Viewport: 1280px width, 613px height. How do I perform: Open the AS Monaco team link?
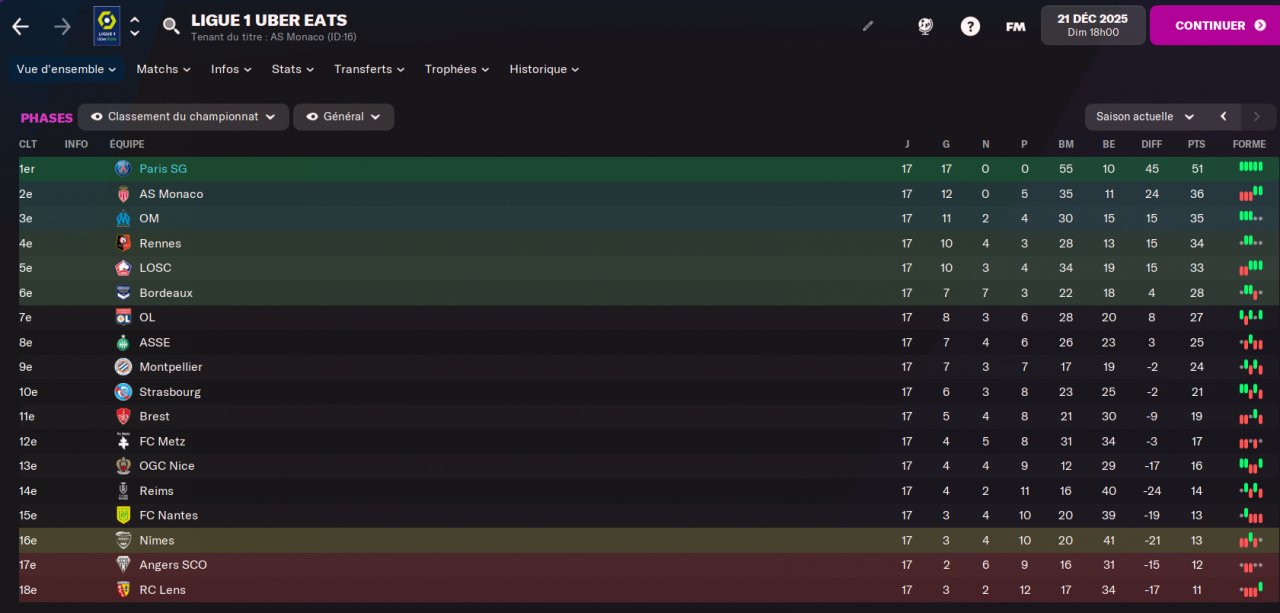click(x=171, y=194)
